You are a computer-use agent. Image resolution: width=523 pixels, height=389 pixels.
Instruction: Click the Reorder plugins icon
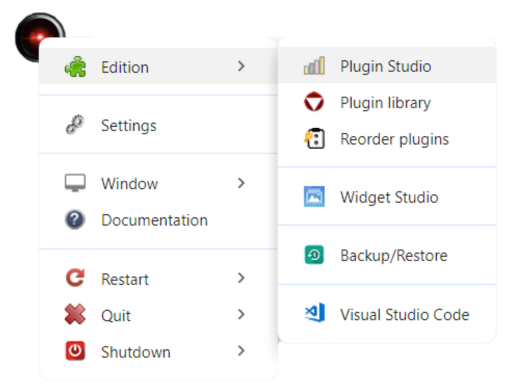314,138
